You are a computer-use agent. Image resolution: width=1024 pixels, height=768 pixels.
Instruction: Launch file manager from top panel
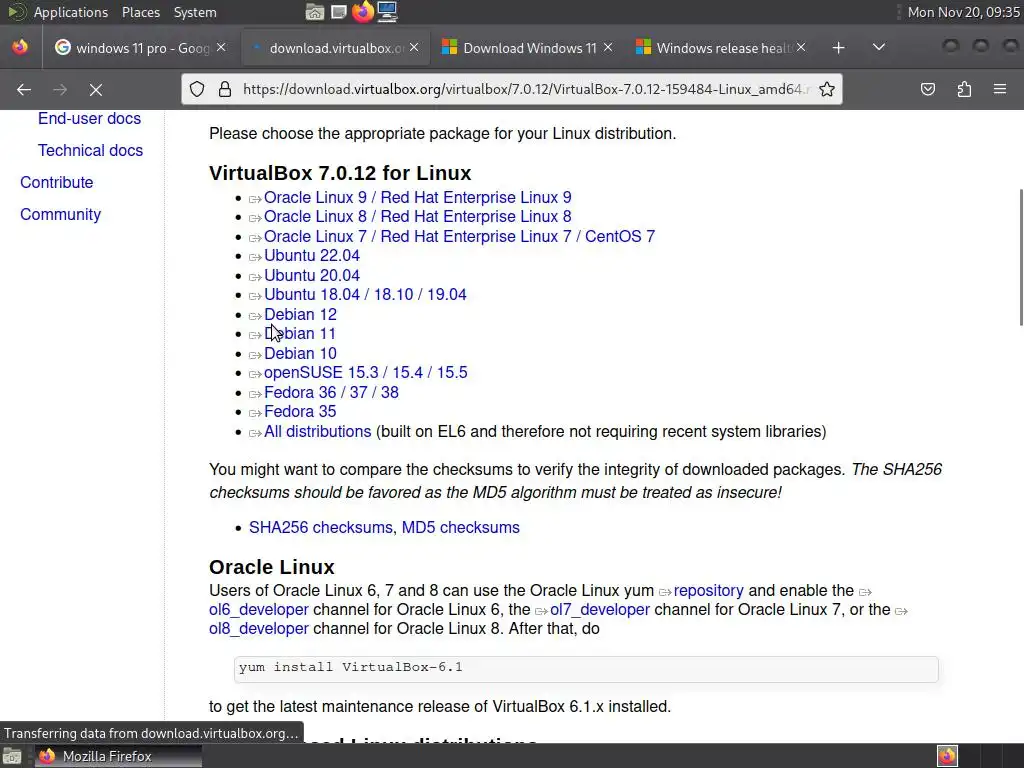[x=315, y=12]
